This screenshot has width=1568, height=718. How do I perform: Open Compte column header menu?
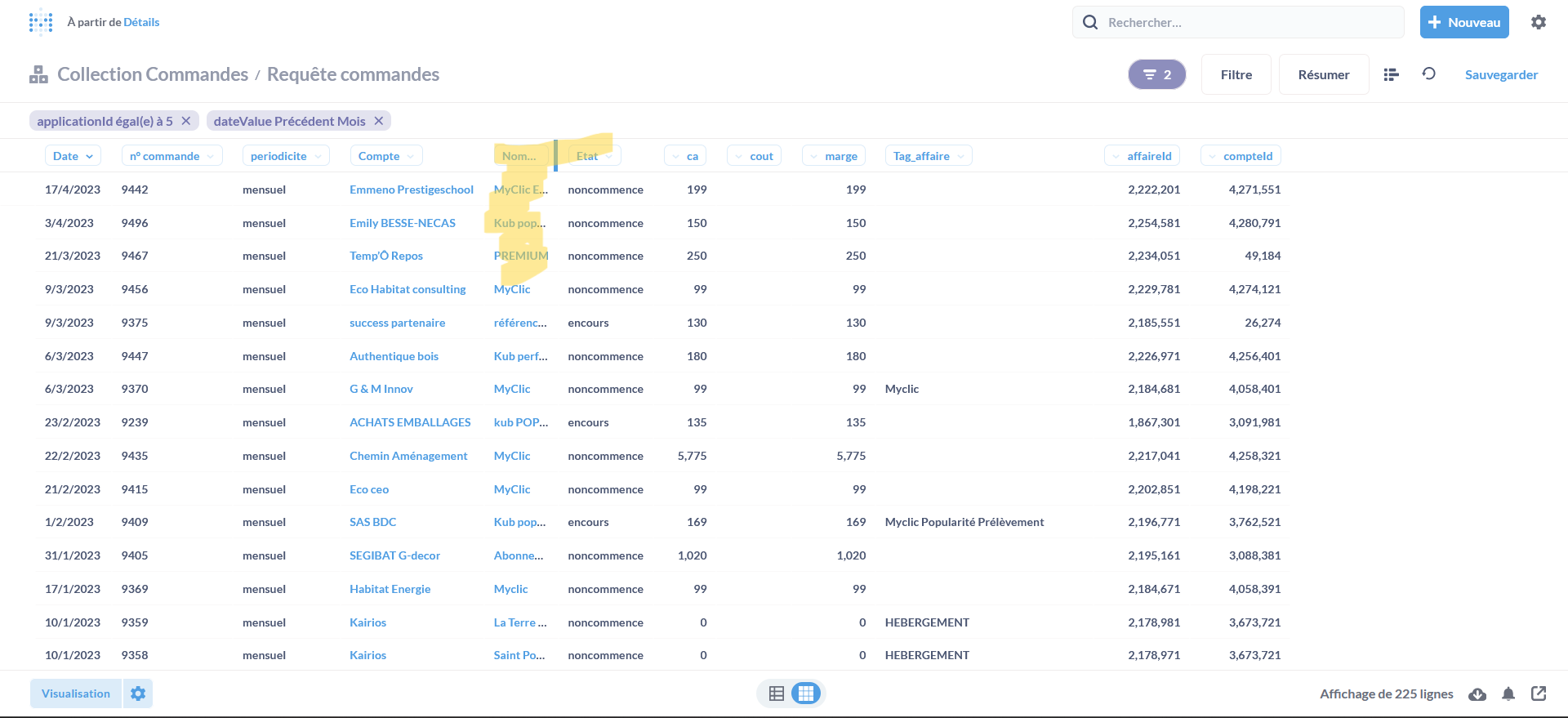(386, 156)
